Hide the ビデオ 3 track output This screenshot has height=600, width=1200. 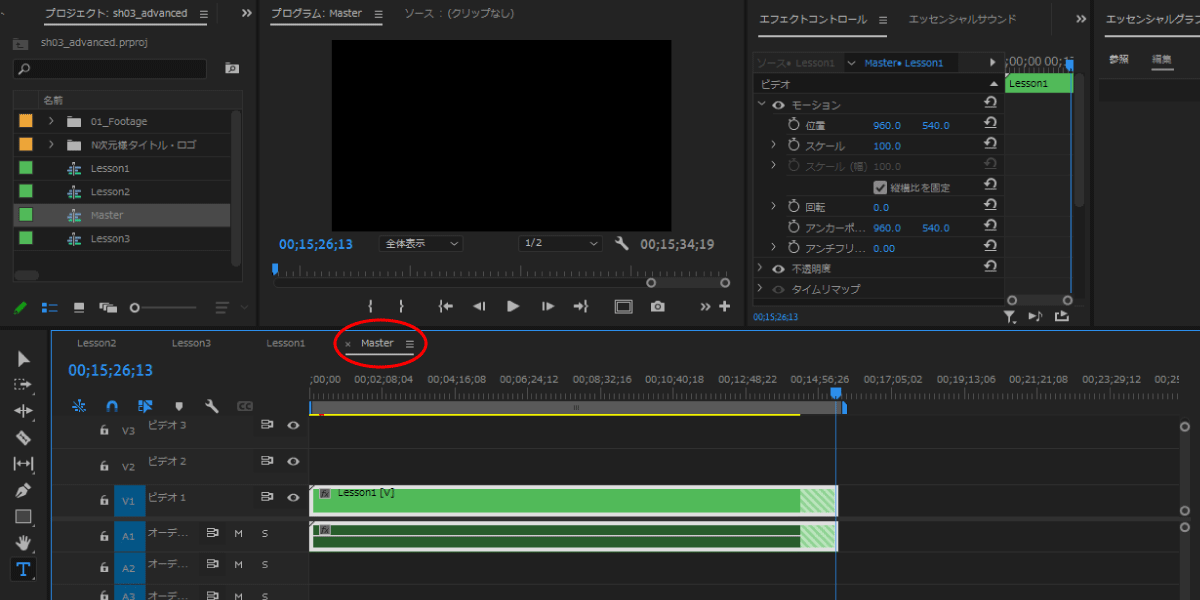293,425
